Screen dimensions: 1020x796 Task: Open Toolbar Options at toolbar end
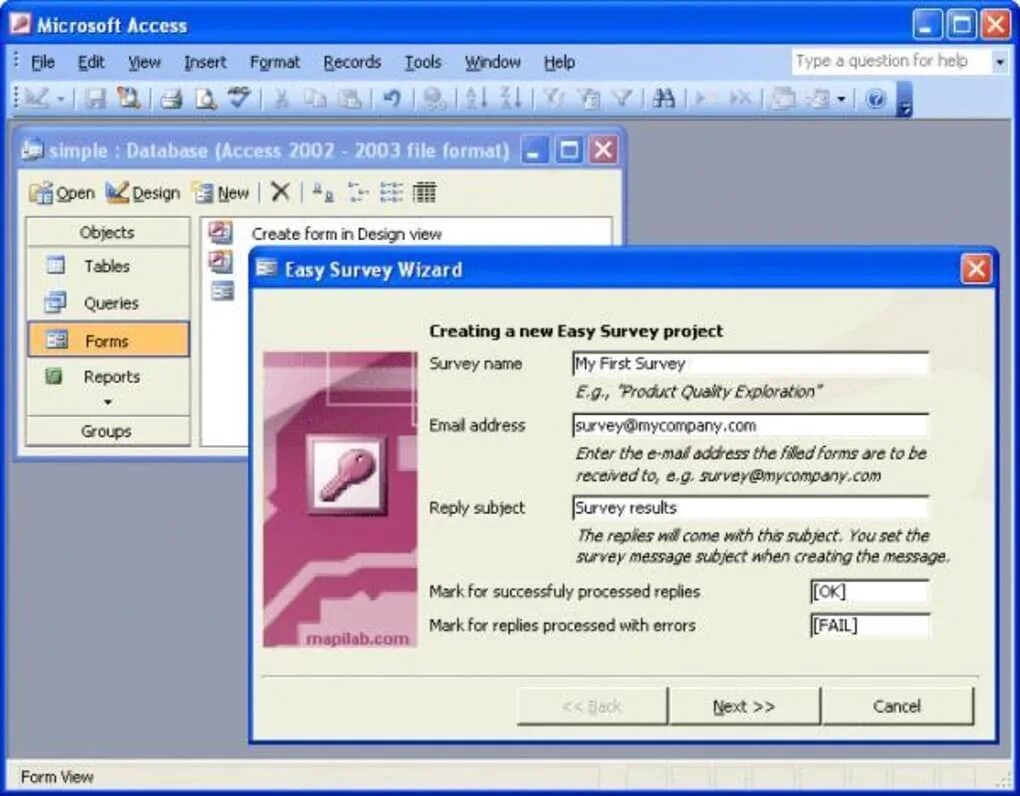[904, 99]
